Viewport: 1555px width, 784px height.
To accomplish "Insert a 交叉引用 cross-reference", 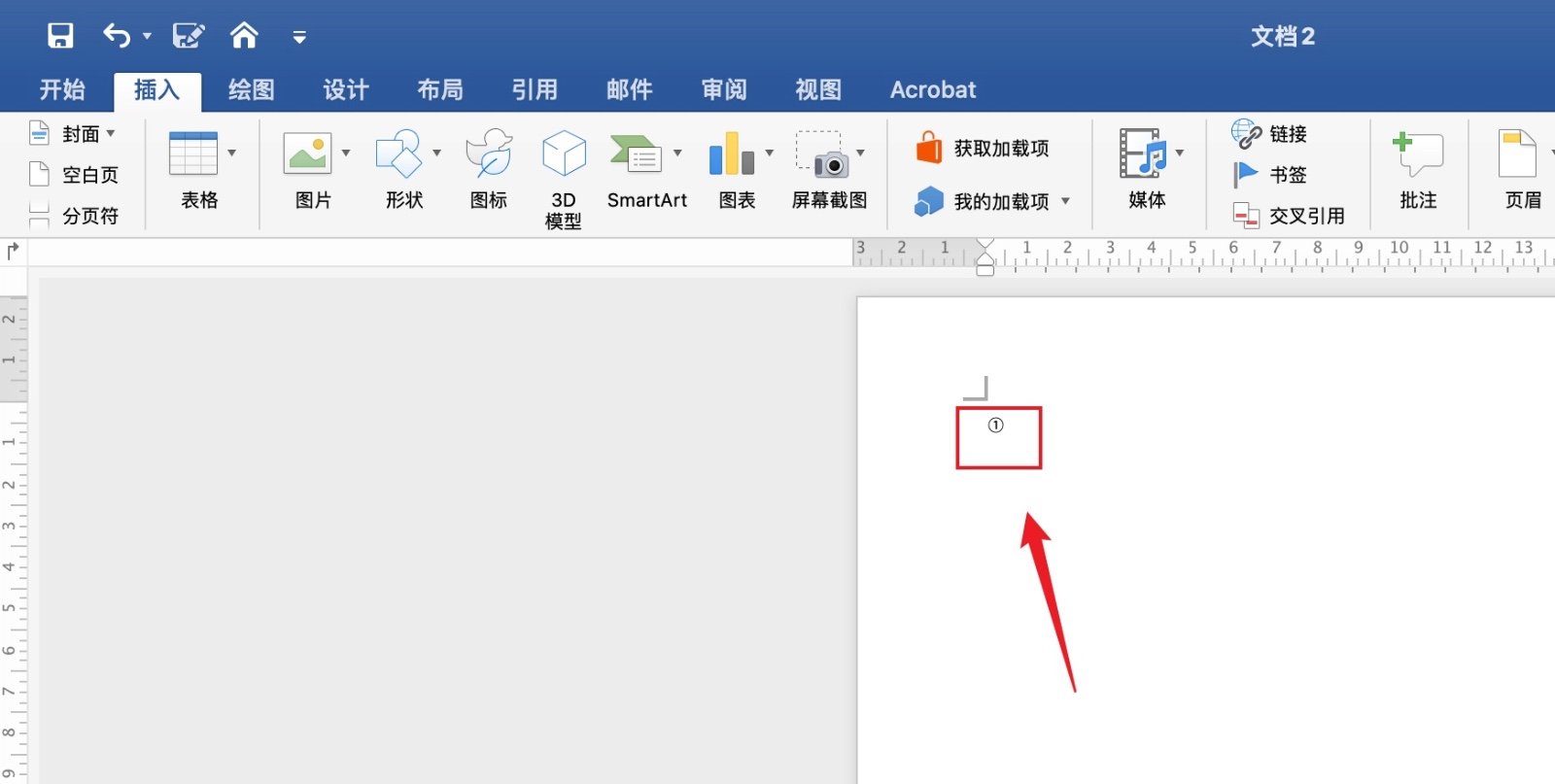I will (x=1289, y=216).
